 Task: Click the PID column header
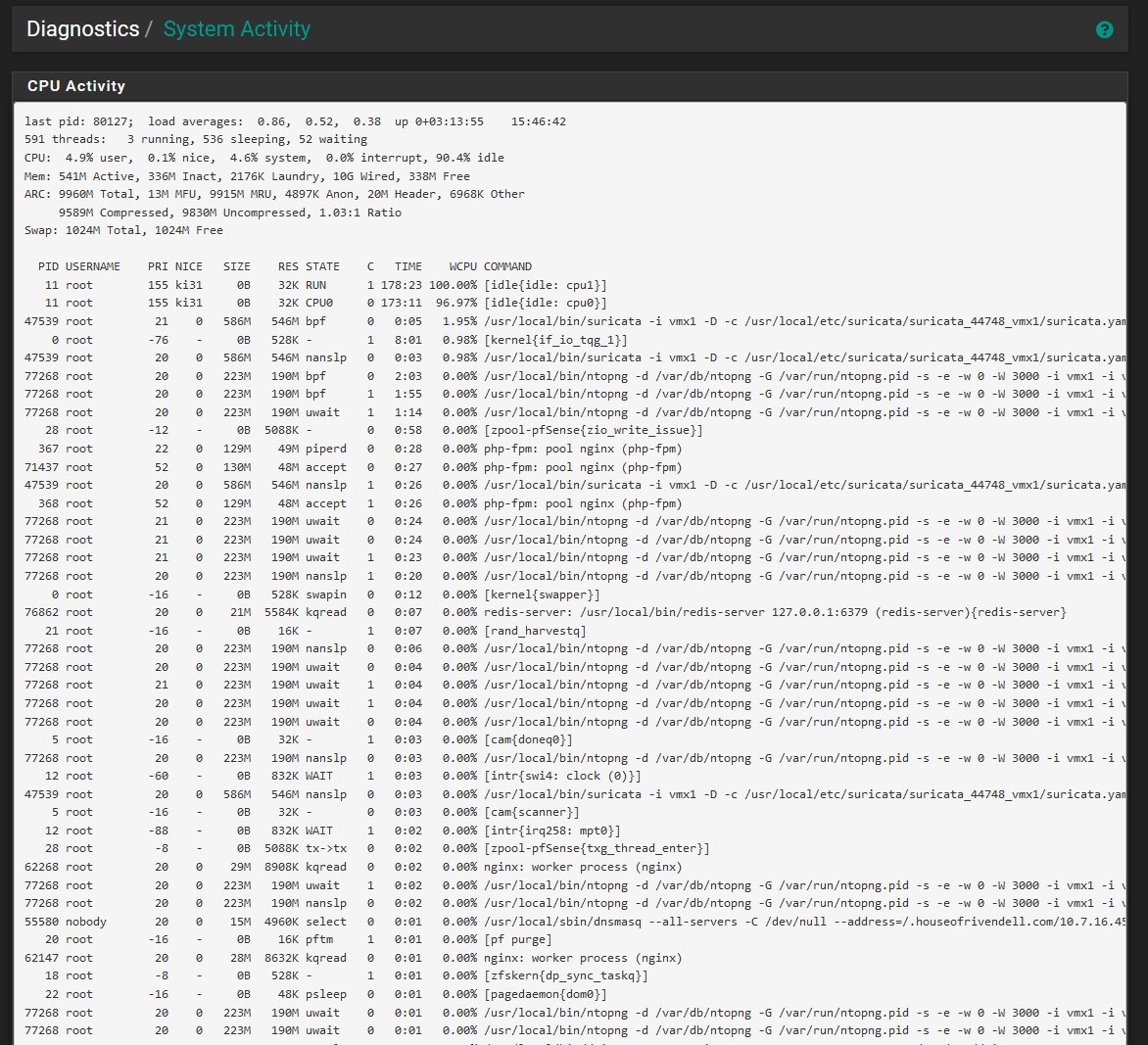[48, 266]
